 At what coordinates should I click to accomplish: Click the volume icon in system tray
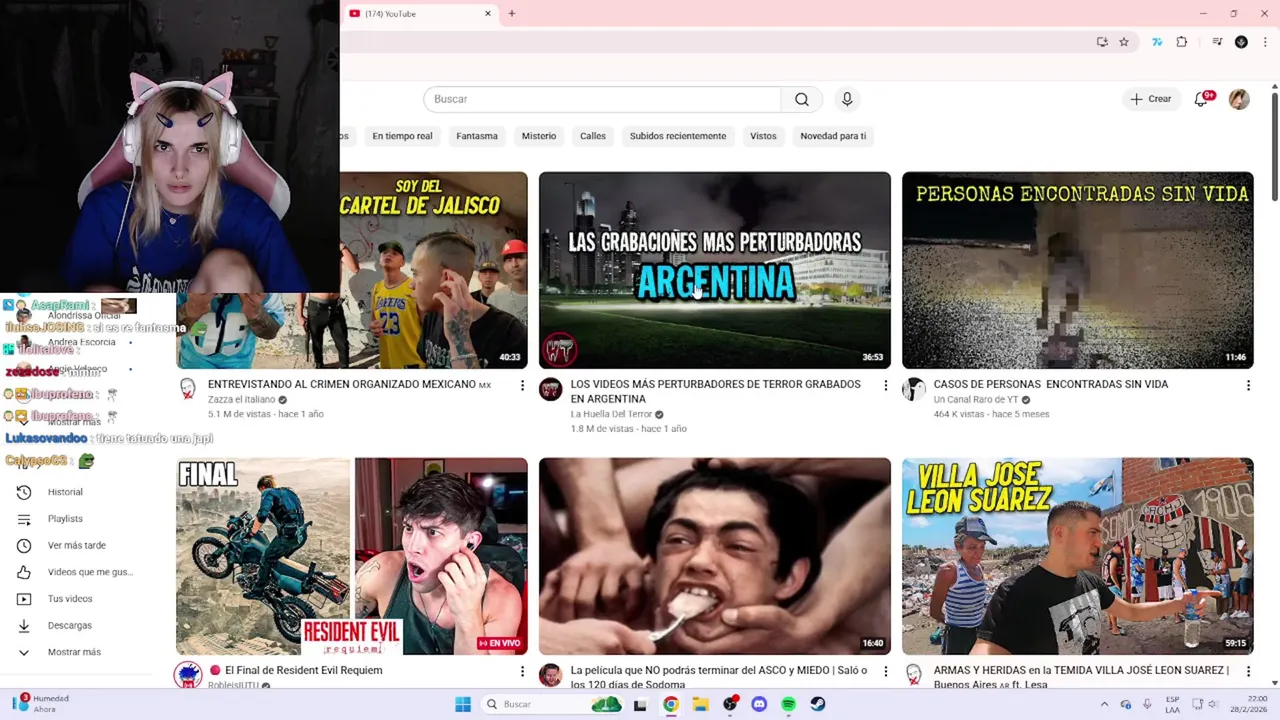coord(1212,704)
